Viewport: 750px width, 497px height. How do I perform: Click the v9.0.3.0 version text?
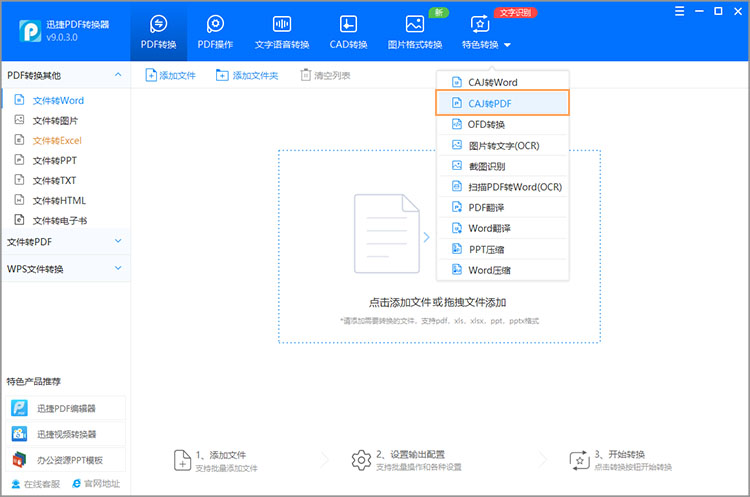pos(62,37)
